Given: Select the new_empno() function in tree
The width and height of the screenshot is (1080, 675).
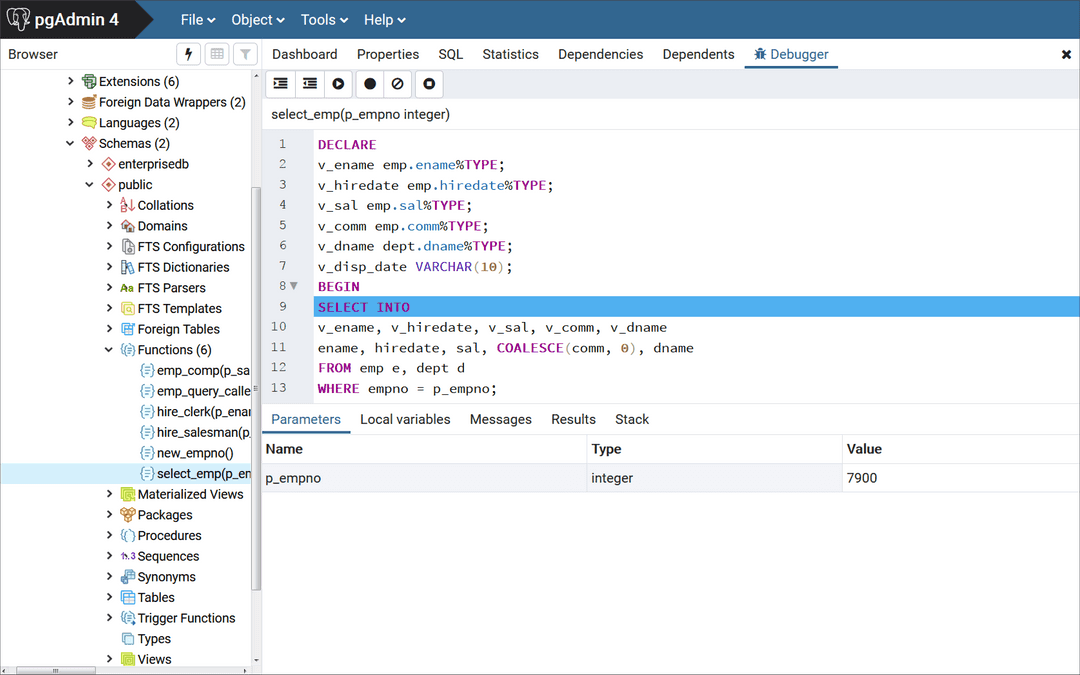Looking at the screenshot, I should pyautogui.click(x=194, y=453).
